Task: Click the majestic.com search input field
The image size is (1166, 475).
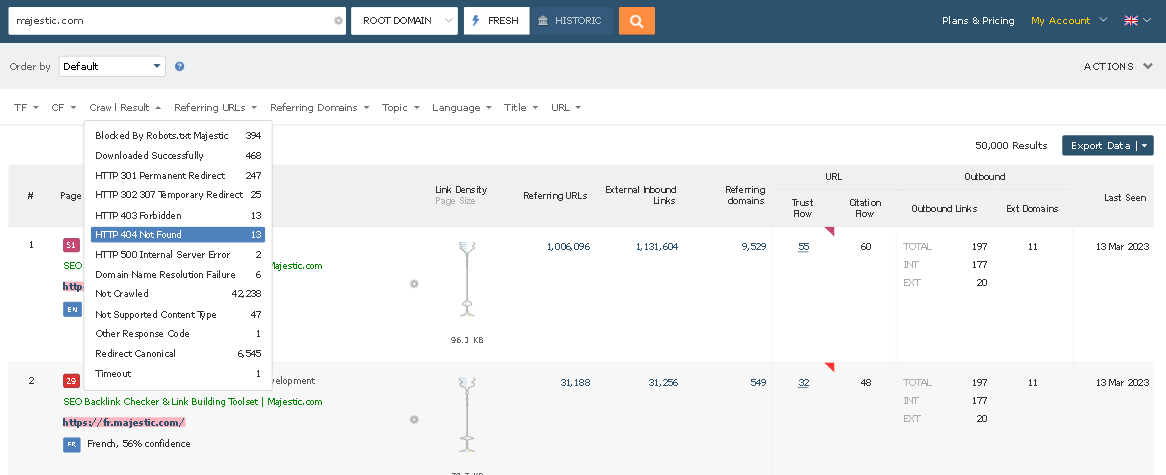Action: pyautogui.click(x=170, y=20)
